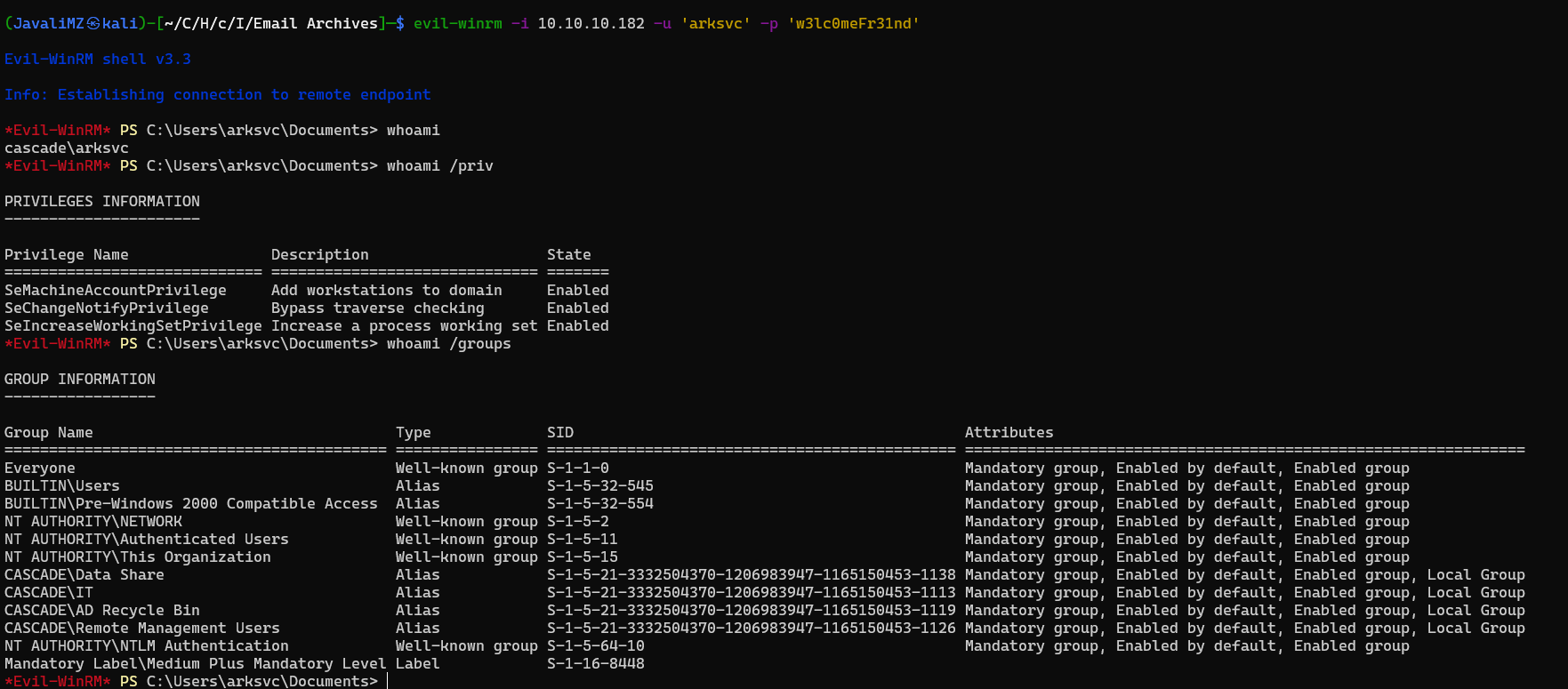This screenshot has height=689, width=1568.
Task: Click the Attributes column header
Action: coord(1009,432)
